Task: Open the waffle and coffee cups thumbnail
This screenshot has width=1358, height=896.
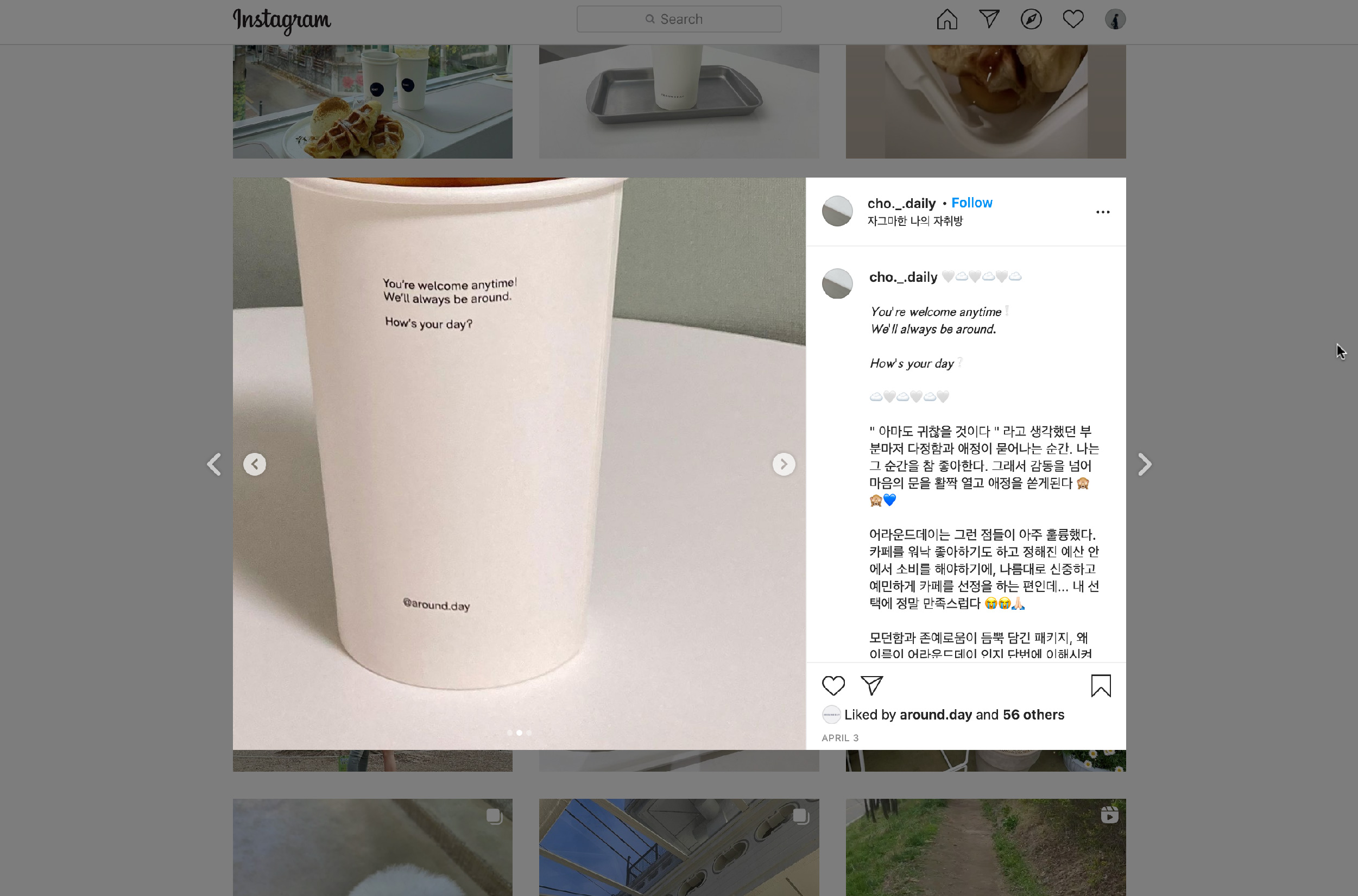Action: [372, 102]
